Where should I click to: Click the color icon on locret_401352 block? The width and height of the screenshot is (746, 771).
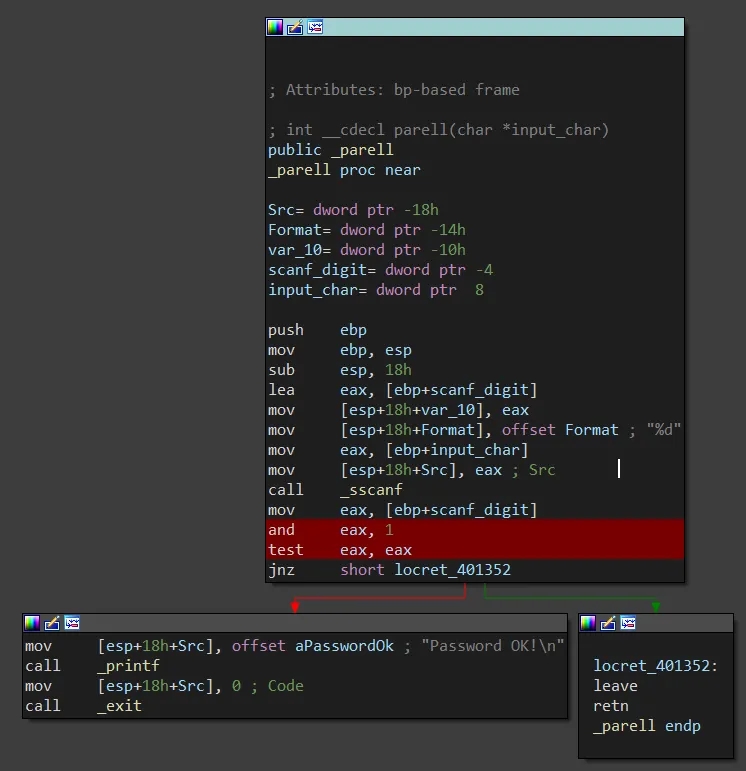click(x=588, y=623)
